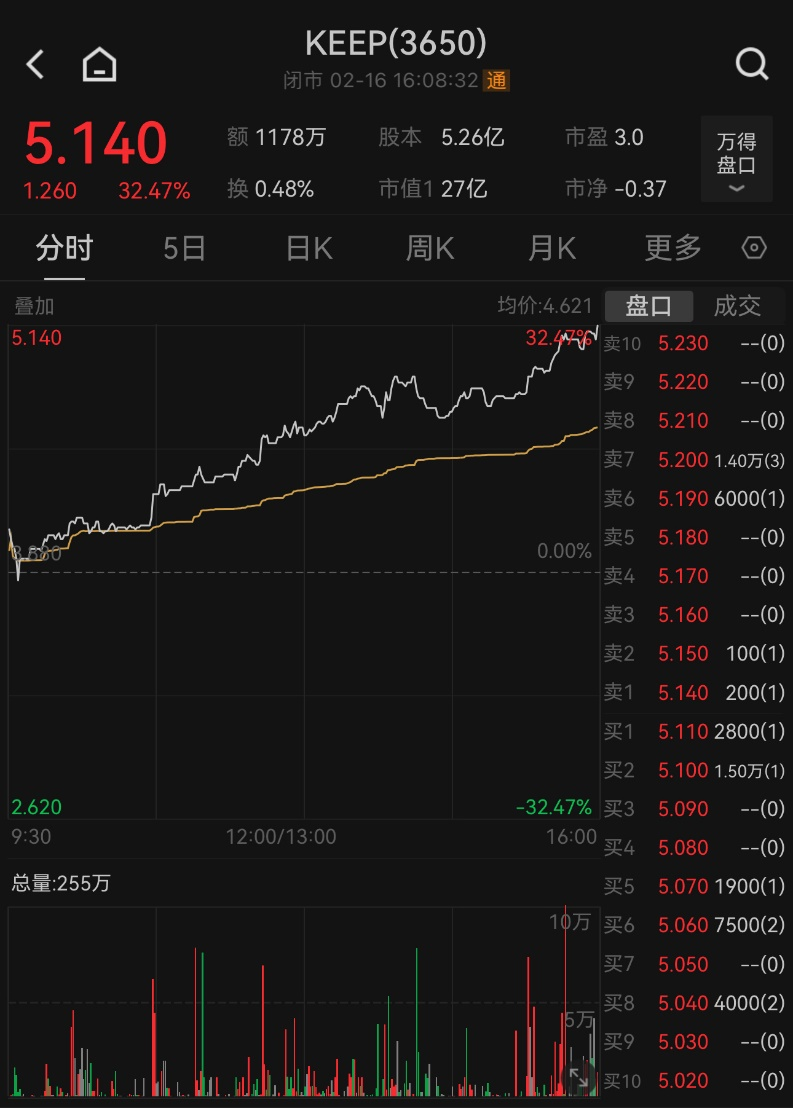Tap the volume bar chart
Image resolution: width=793 pixels, height=1108 pixels.
point(304,1001)
